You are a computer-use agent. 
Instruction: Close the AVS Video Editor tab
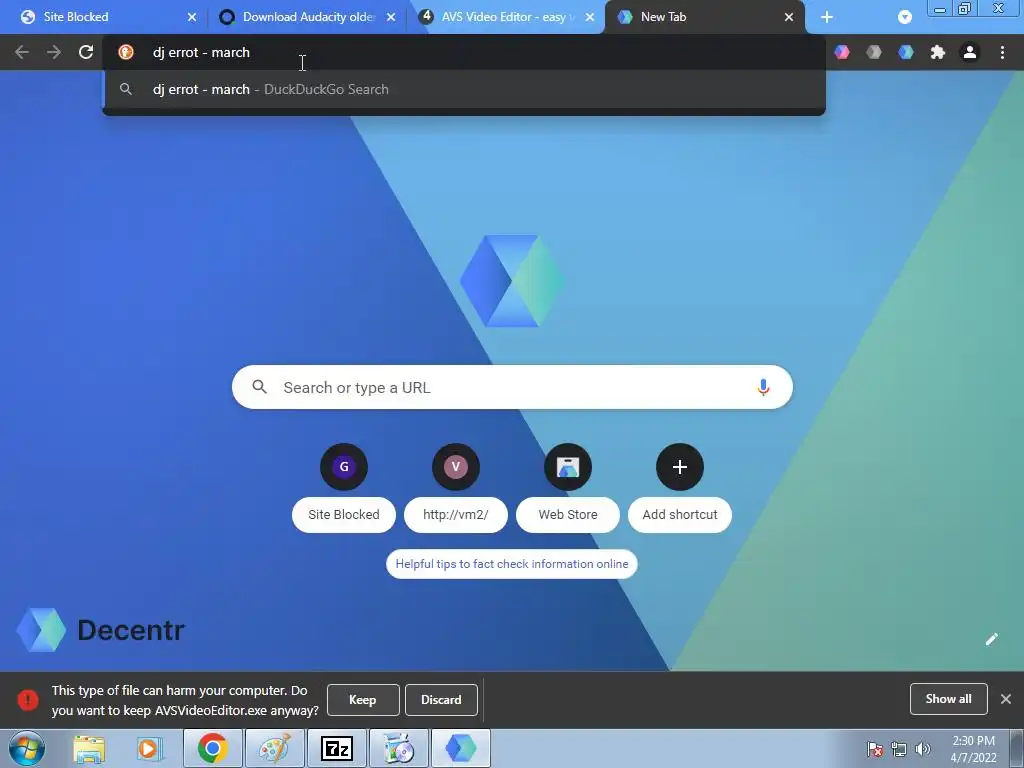(x=590, y=17)
